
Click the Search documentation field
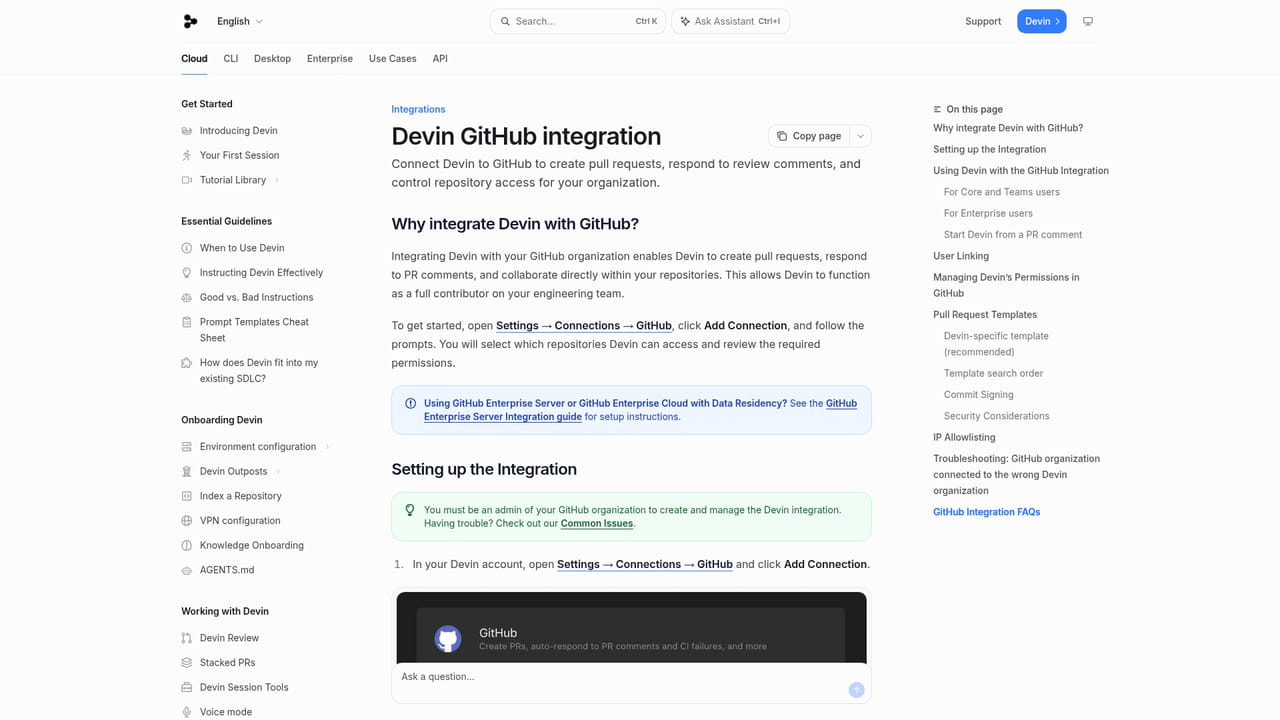click(x=578, y=21)
